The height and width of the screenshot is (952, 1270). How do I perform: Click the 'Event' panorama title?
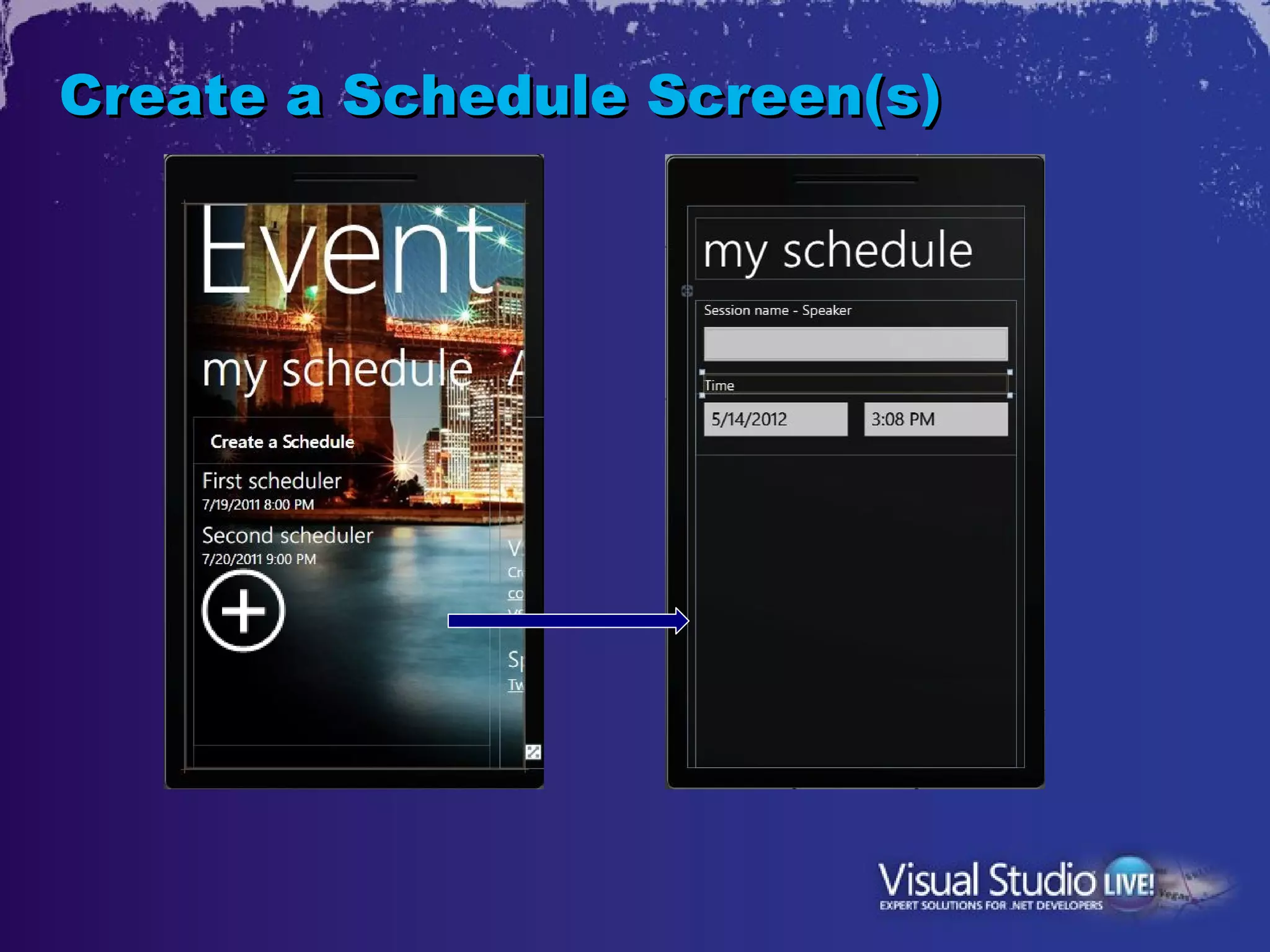(x=349, y=250)
